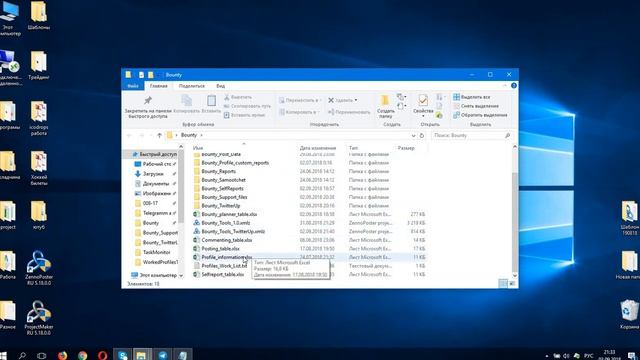This screenshot has height=360, width=640.
Task: Refresh the Bounty folder view
Action: (x=422, y=136)
